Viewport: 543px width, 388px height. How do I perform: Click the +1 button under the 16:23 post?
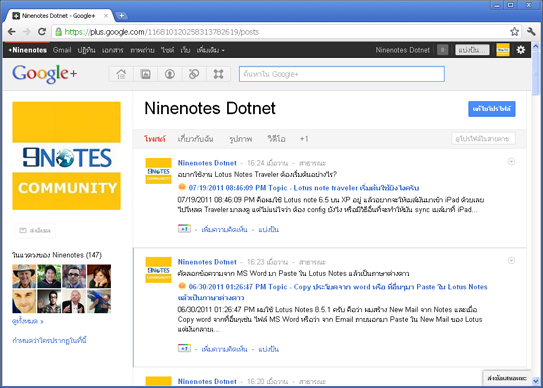point(184,348)
